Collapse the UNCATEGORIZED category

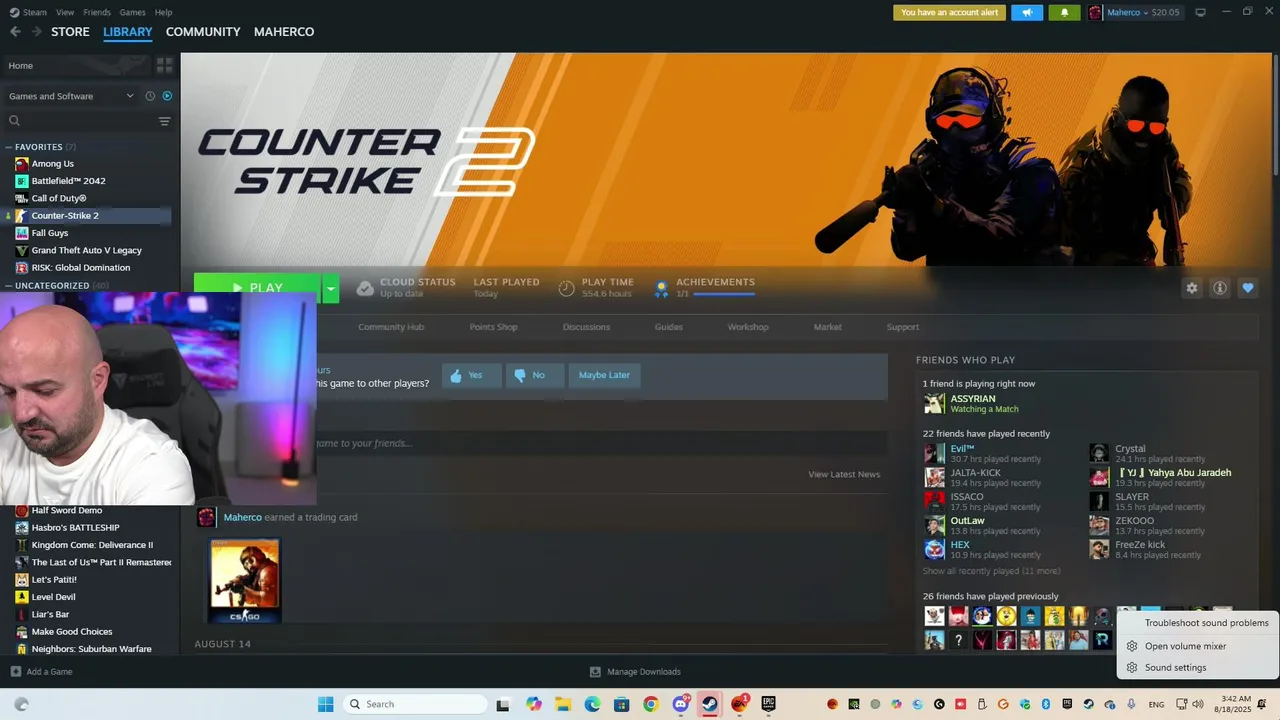(x=8, y=286)
